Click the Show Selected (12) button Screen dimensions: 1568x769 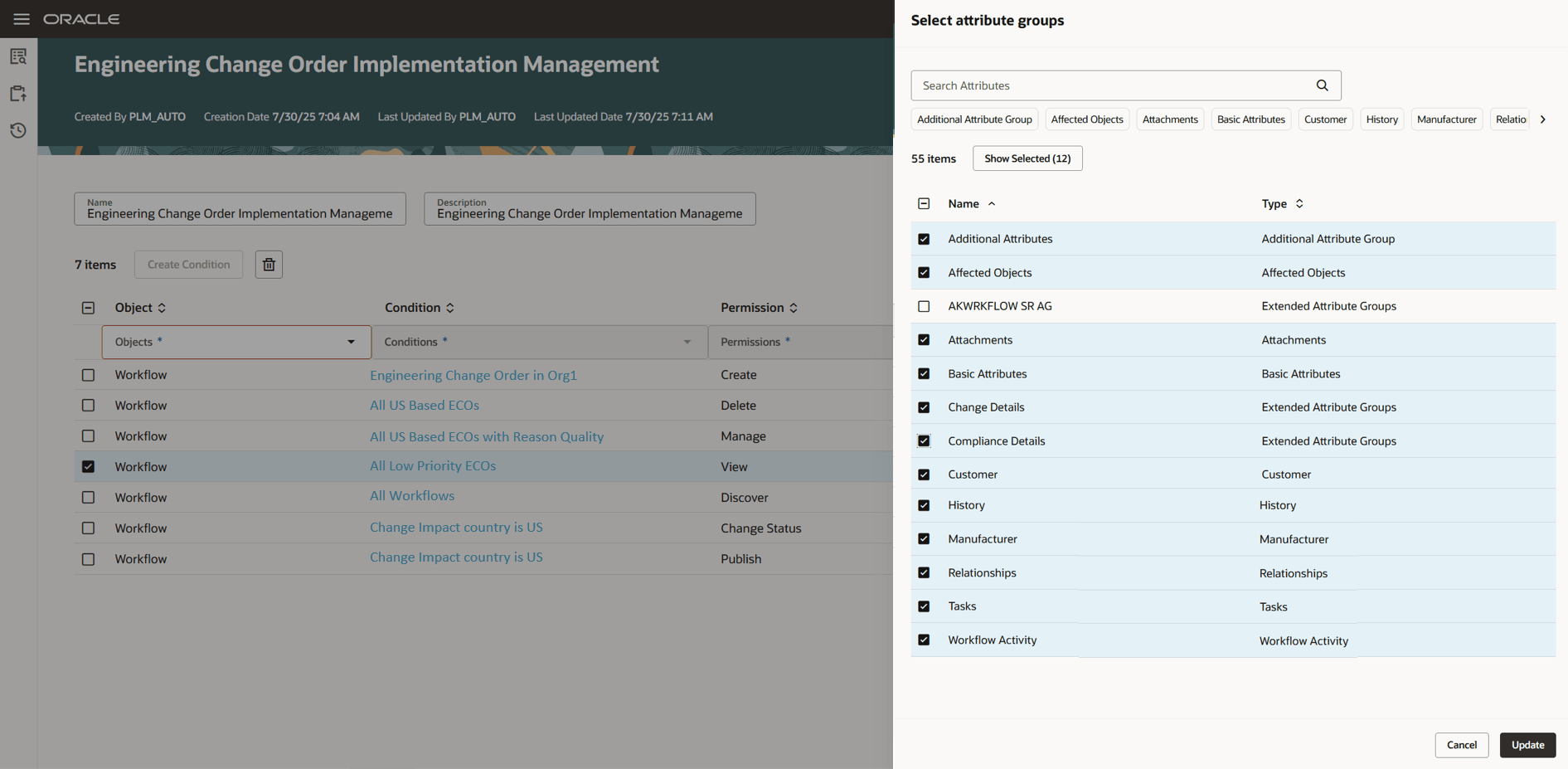click(x=1027, y=158)
